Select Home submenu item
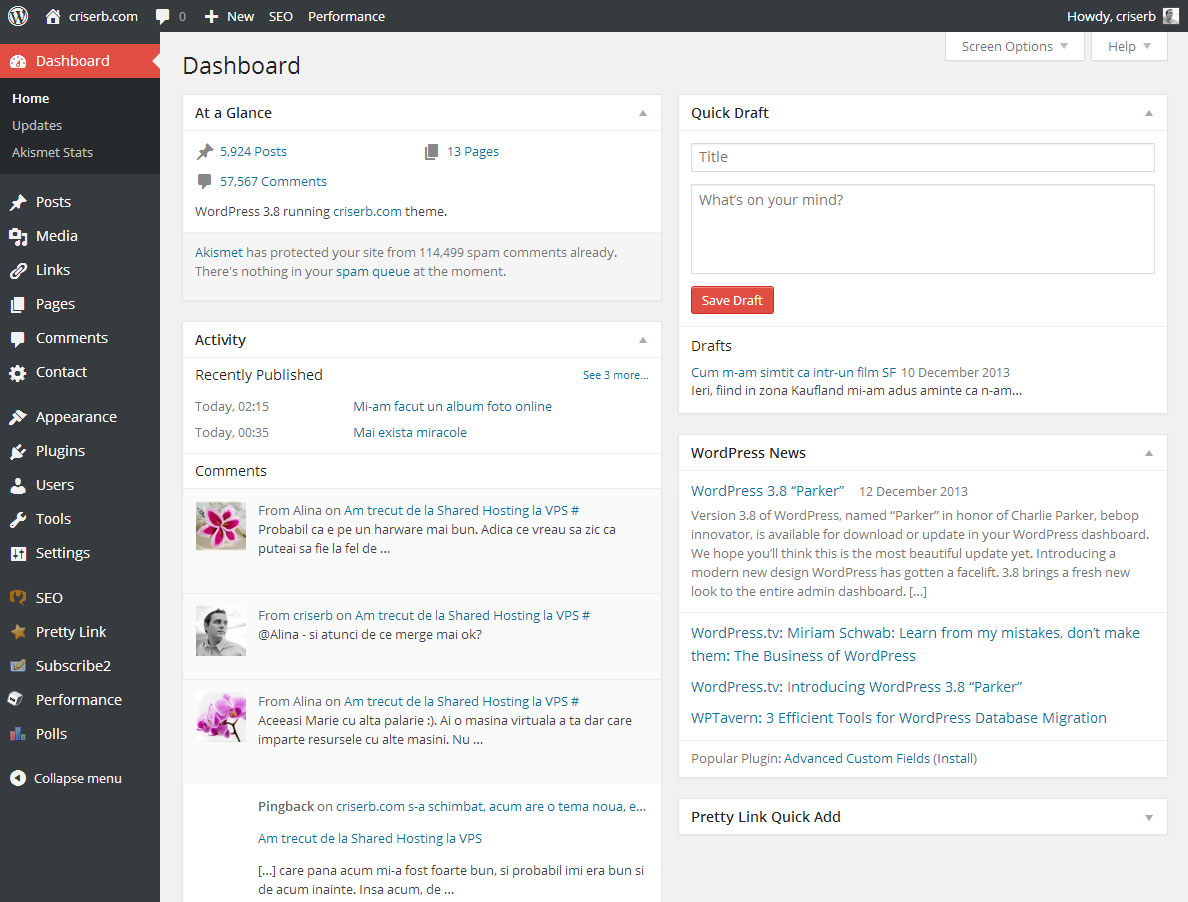This screenshot has height=902, width=1188. click(30, 98)
